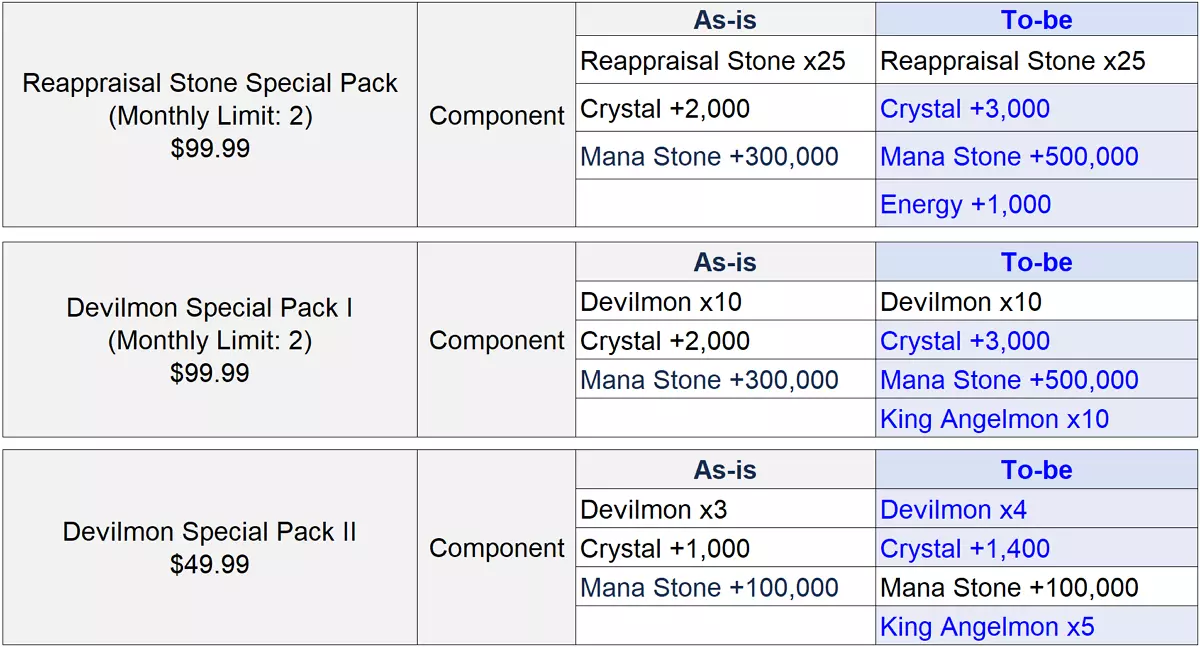Click the Devilmon Special Pack II title
This screenshot has width=1200, height=647.
210,532
